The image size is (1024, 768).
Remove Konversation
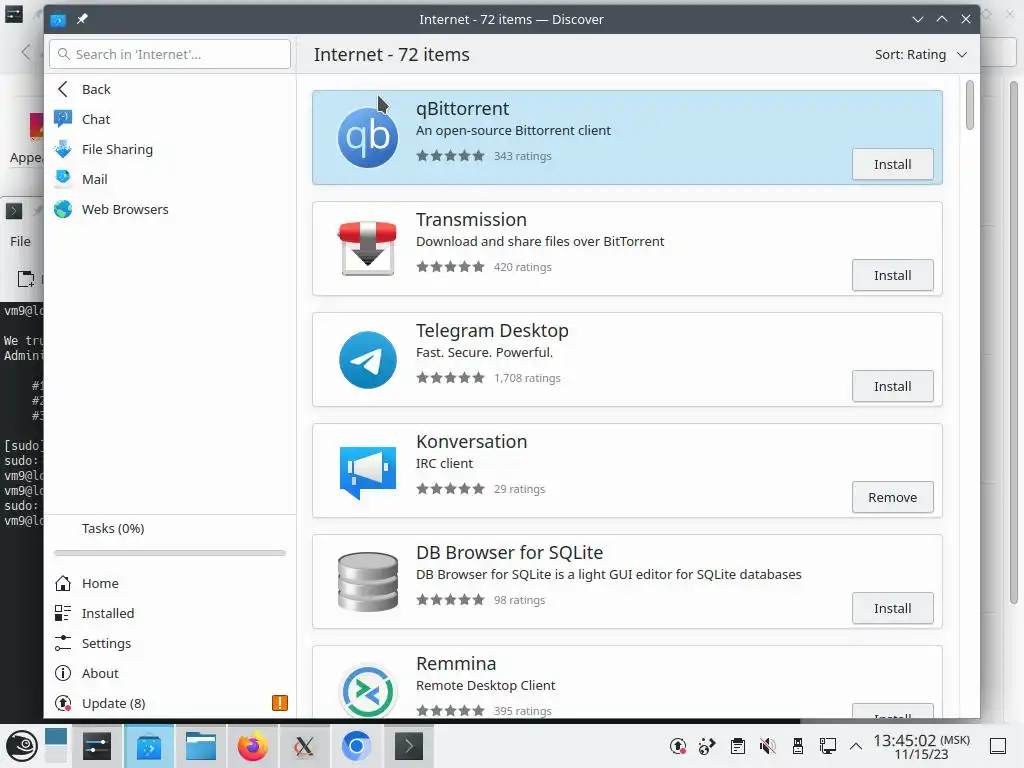[x=892, y=498]
